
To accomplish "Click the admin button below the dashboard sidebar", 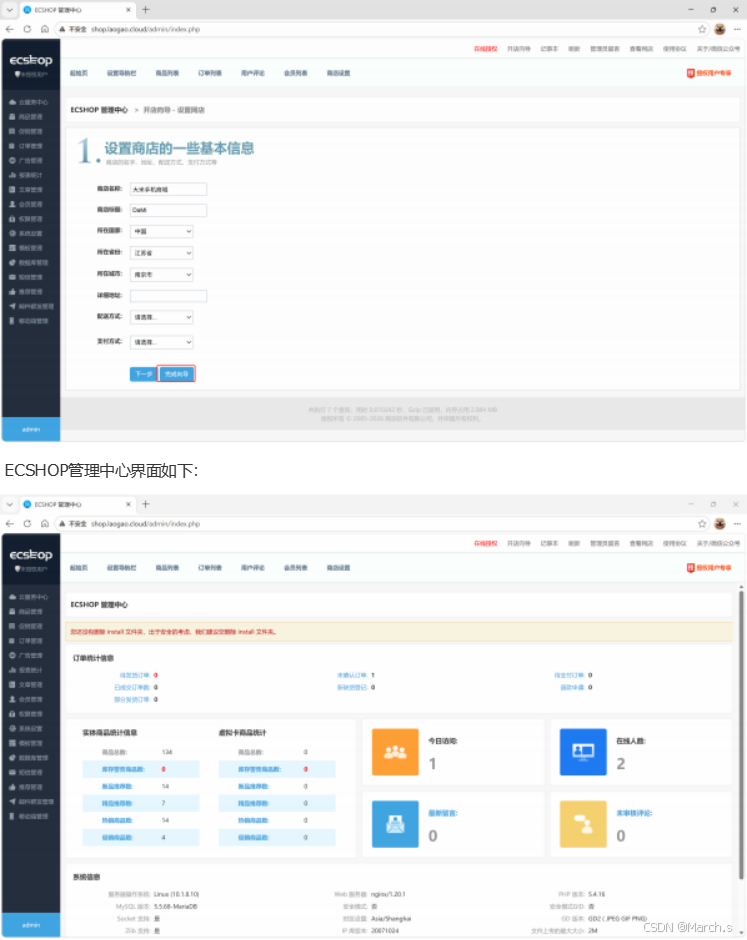I will pyautogui.click(x=31, y=925).
